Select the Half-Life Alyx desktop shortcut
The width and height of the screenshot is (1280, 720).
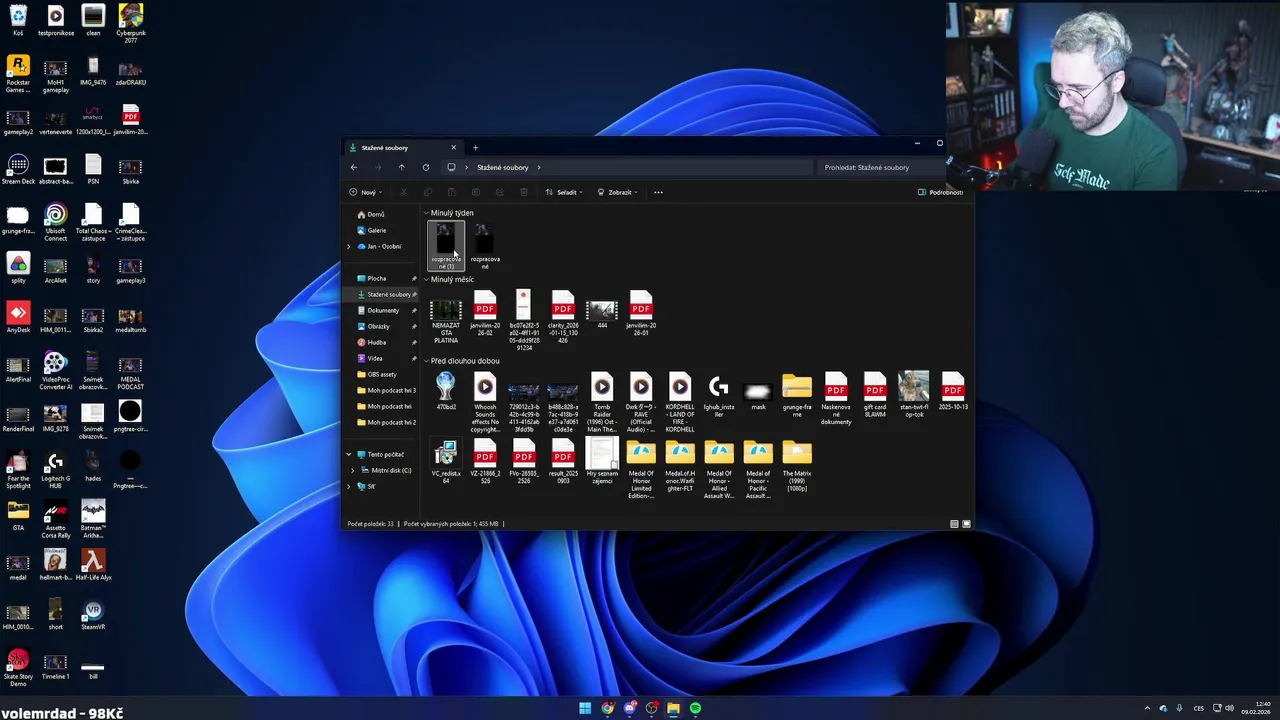[93, 565]
